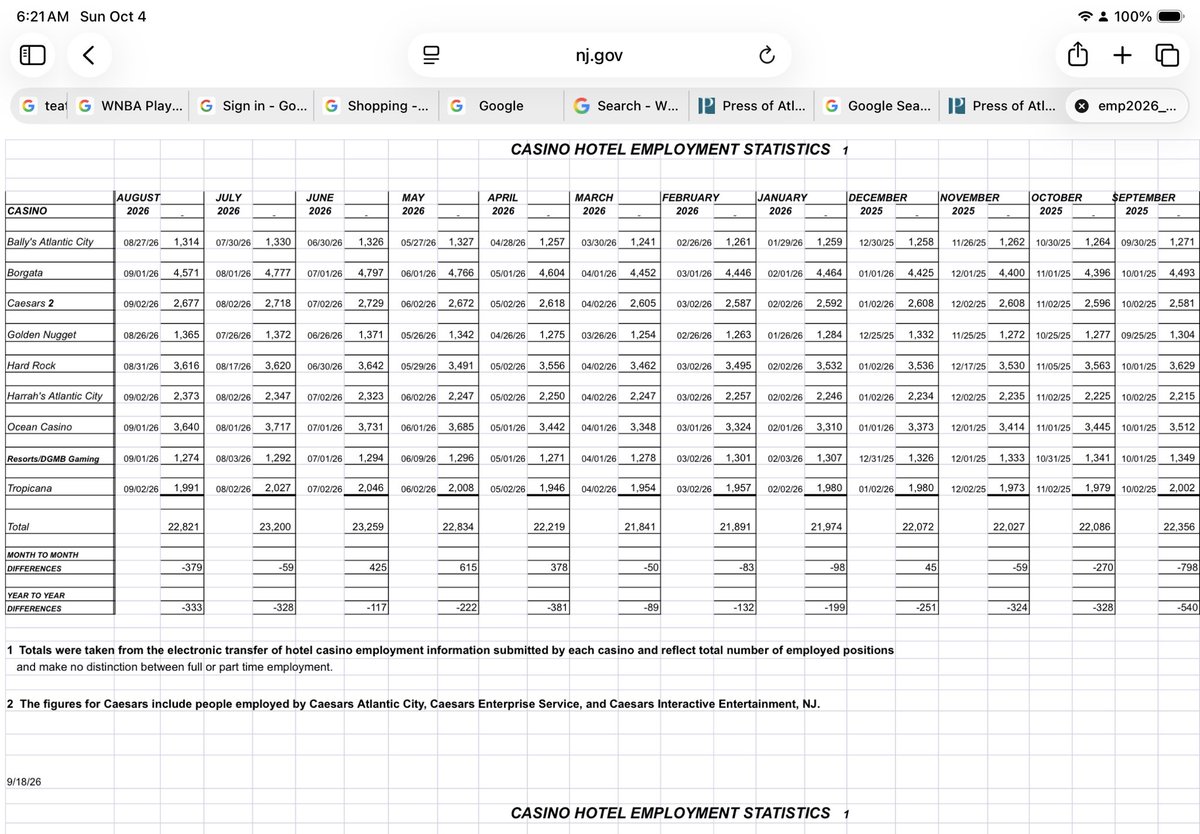Tap the 6:21AM clock in status bar
1200x834 pixels.
[x=44, y=17]
